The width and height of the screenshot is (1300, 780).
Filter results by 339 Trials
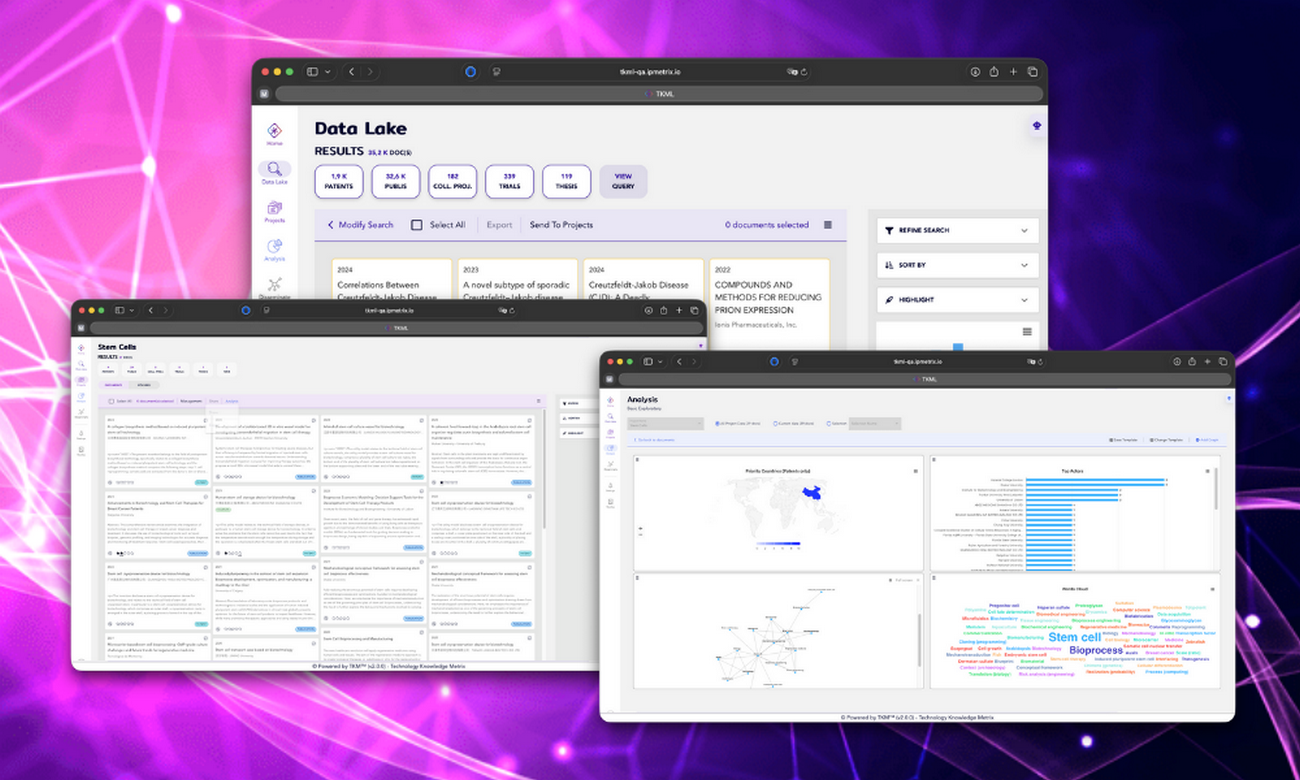(509, 181)
